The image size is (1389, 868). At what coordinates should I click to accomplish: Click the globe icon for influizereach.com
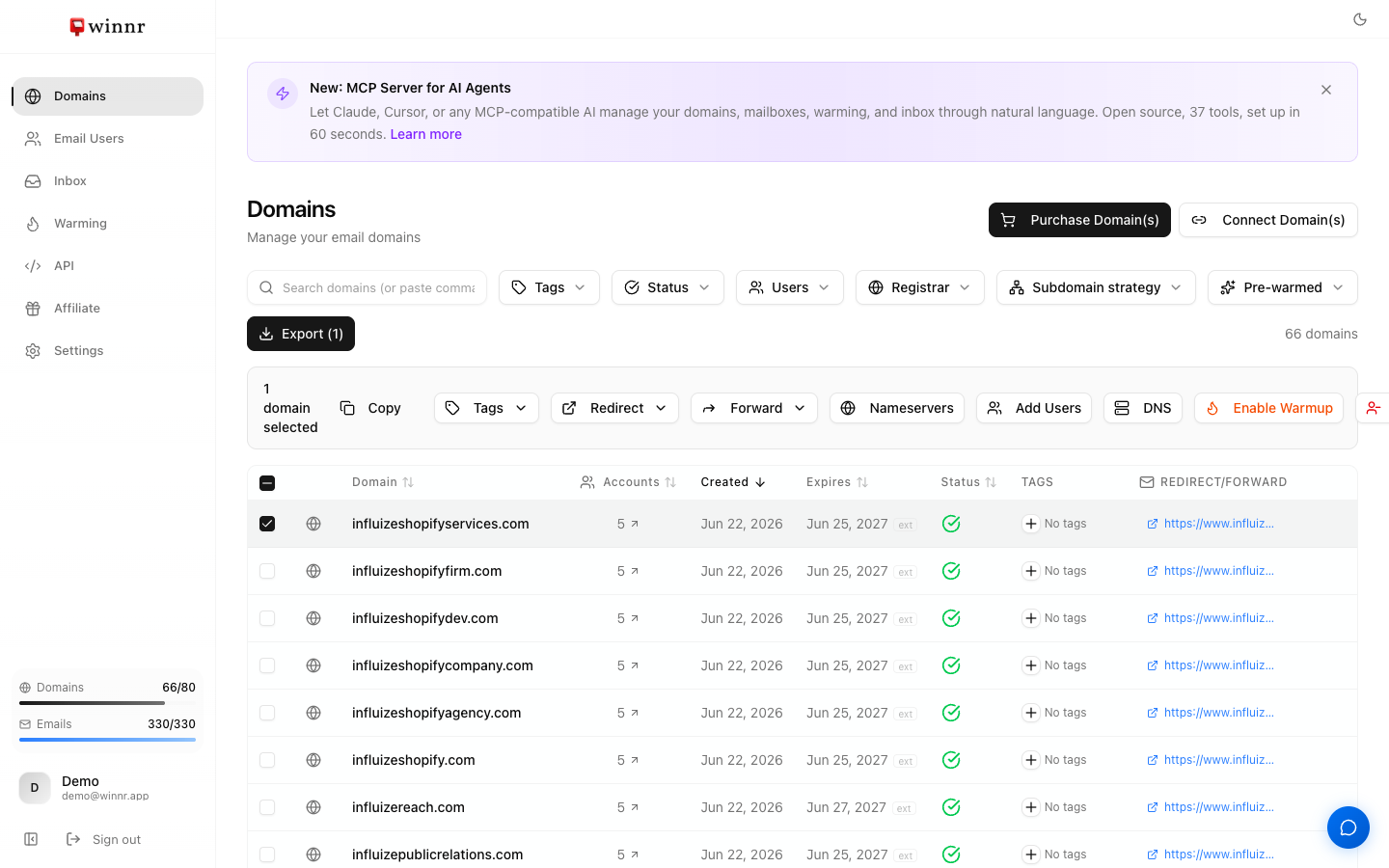[313, 807]
